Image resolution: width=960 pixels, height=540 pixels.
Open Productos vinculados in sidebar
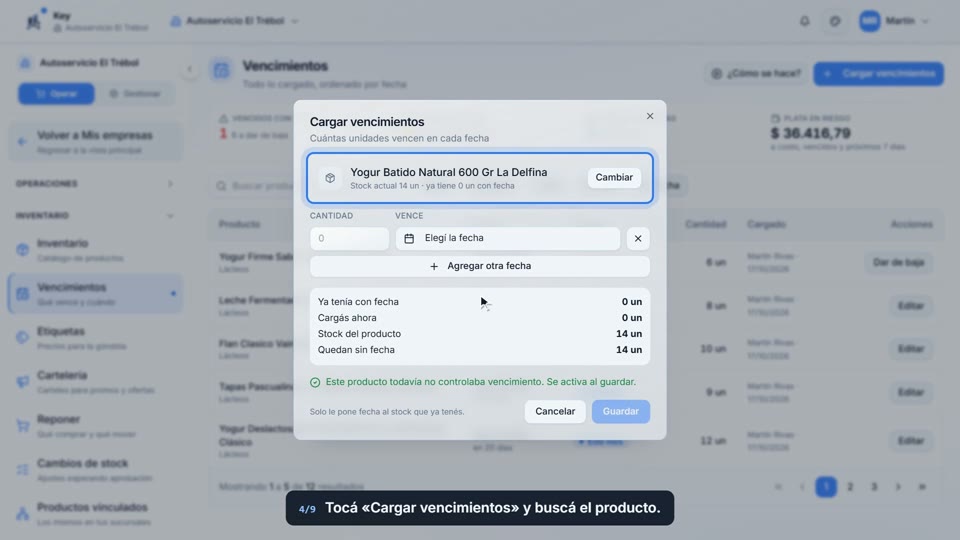tap(96, 514)
